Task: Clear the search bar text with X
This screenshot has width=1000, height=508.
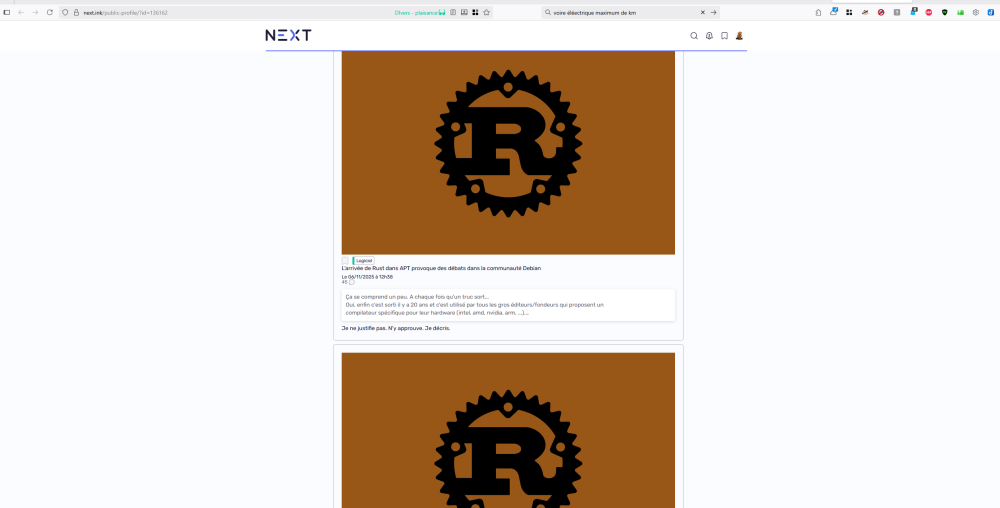Action: click(x=702, y=12)
